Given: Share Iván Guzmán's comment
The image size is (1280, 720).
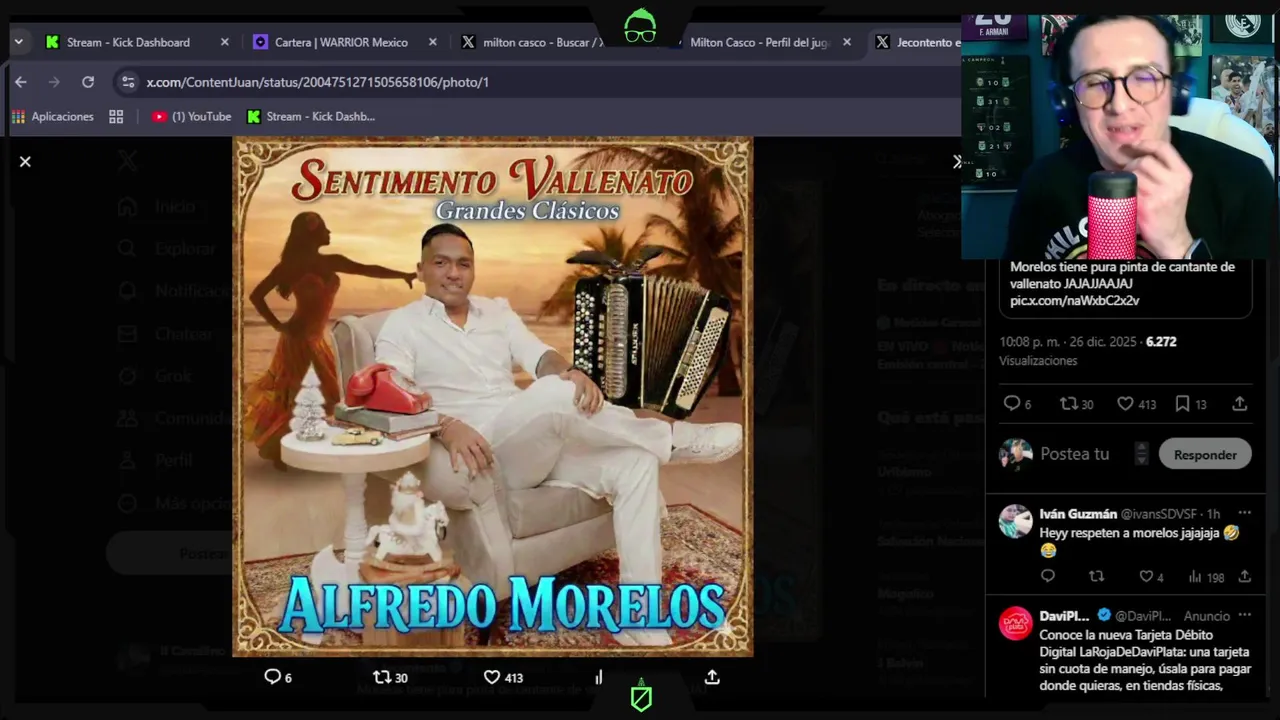Looking at the screenshot, I should (1244, 577).
